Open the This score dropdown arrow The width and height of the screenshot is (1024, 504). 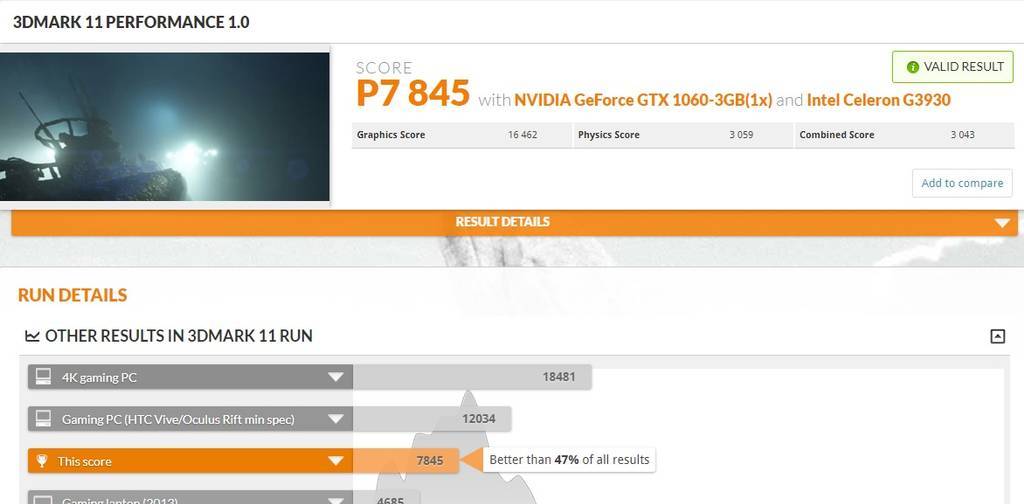pyautogui.click(x=336, y=461)
